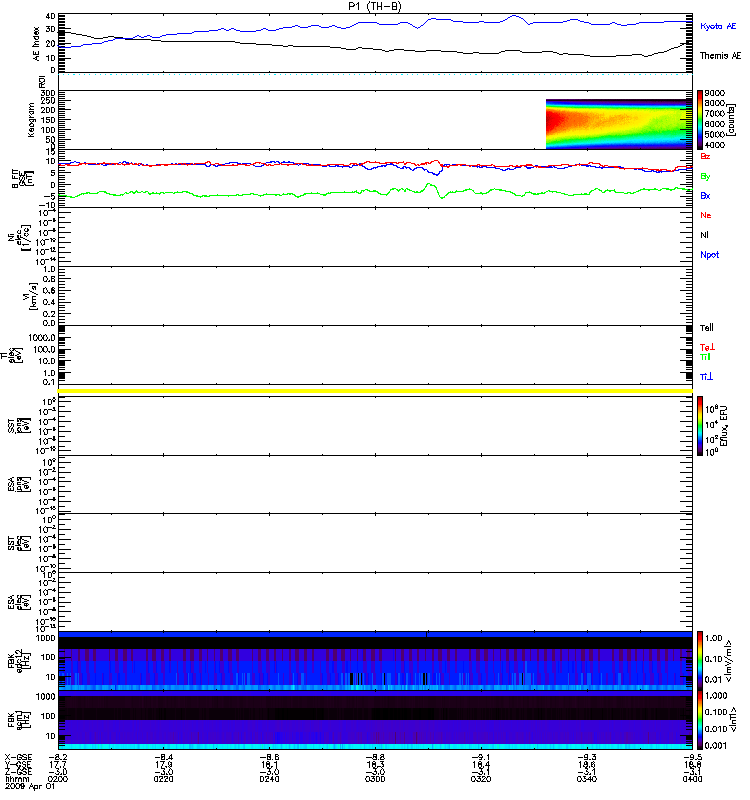750x800 pixels.
Task: Click the mV/m FBK color scale
Action: pos(700,661)
